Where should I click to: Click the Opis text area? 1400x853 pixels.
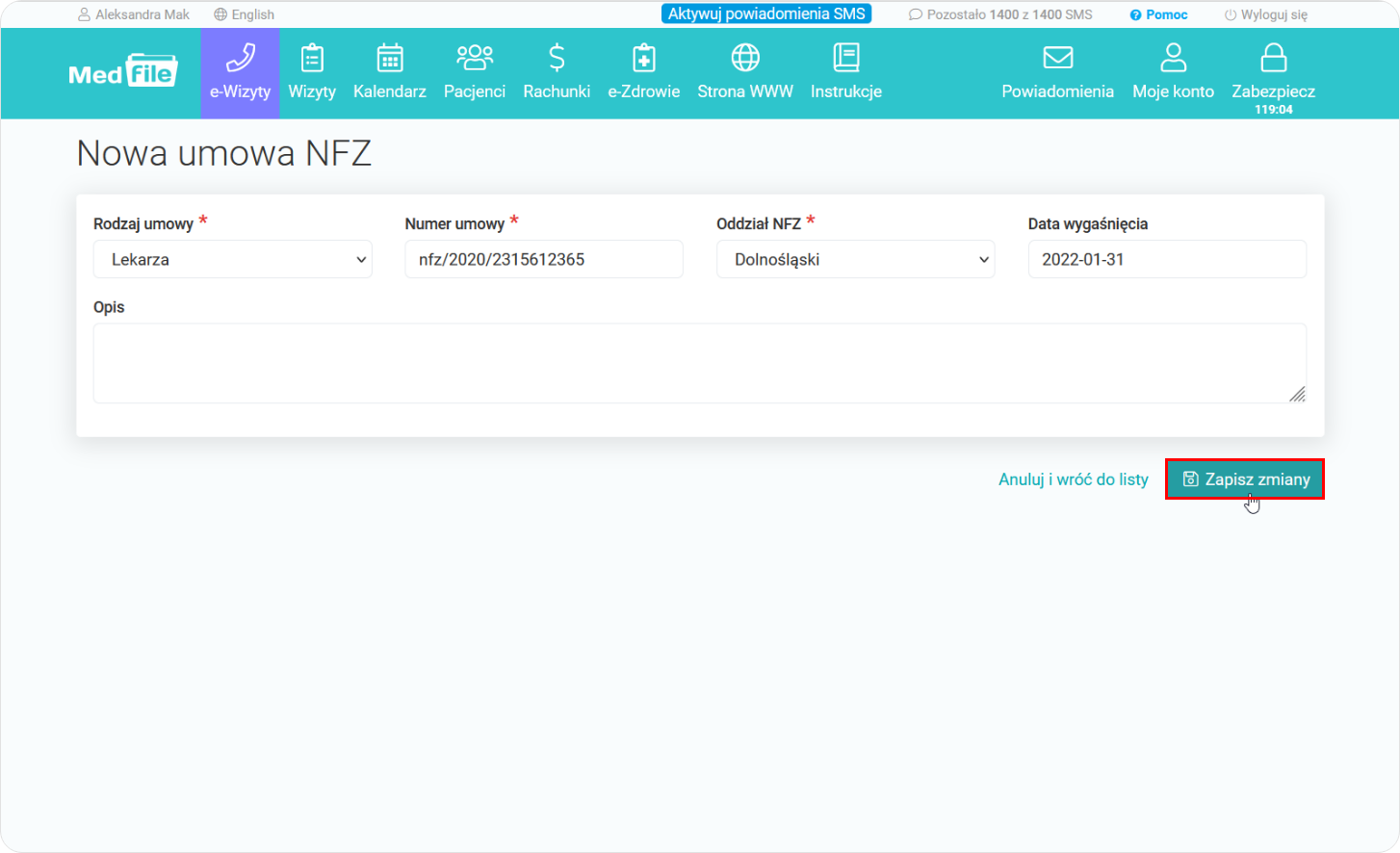700,363
